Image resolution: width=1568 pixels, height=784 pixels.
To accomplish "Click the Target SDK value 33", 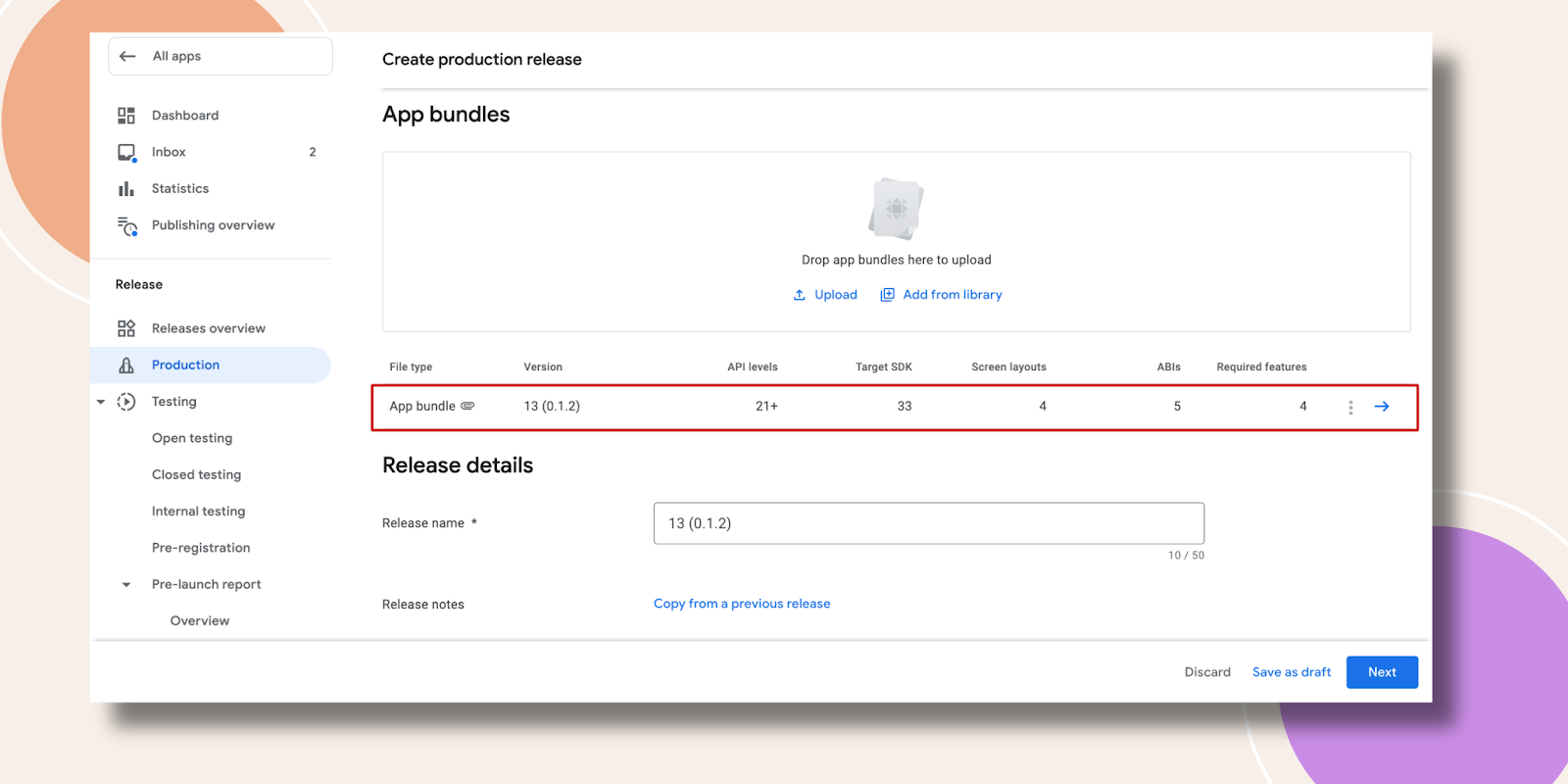I will tap(905, 407).
